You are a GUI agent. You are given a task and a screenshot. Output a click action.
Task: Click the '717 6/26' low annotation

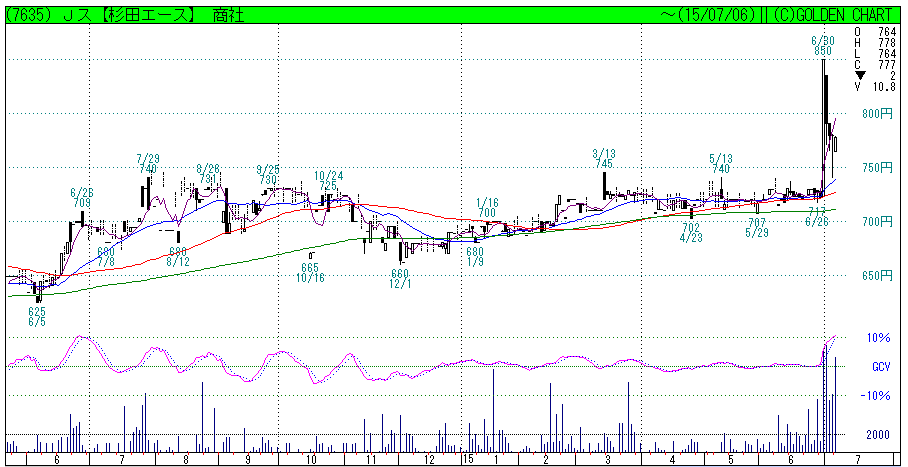pos(817,216)
